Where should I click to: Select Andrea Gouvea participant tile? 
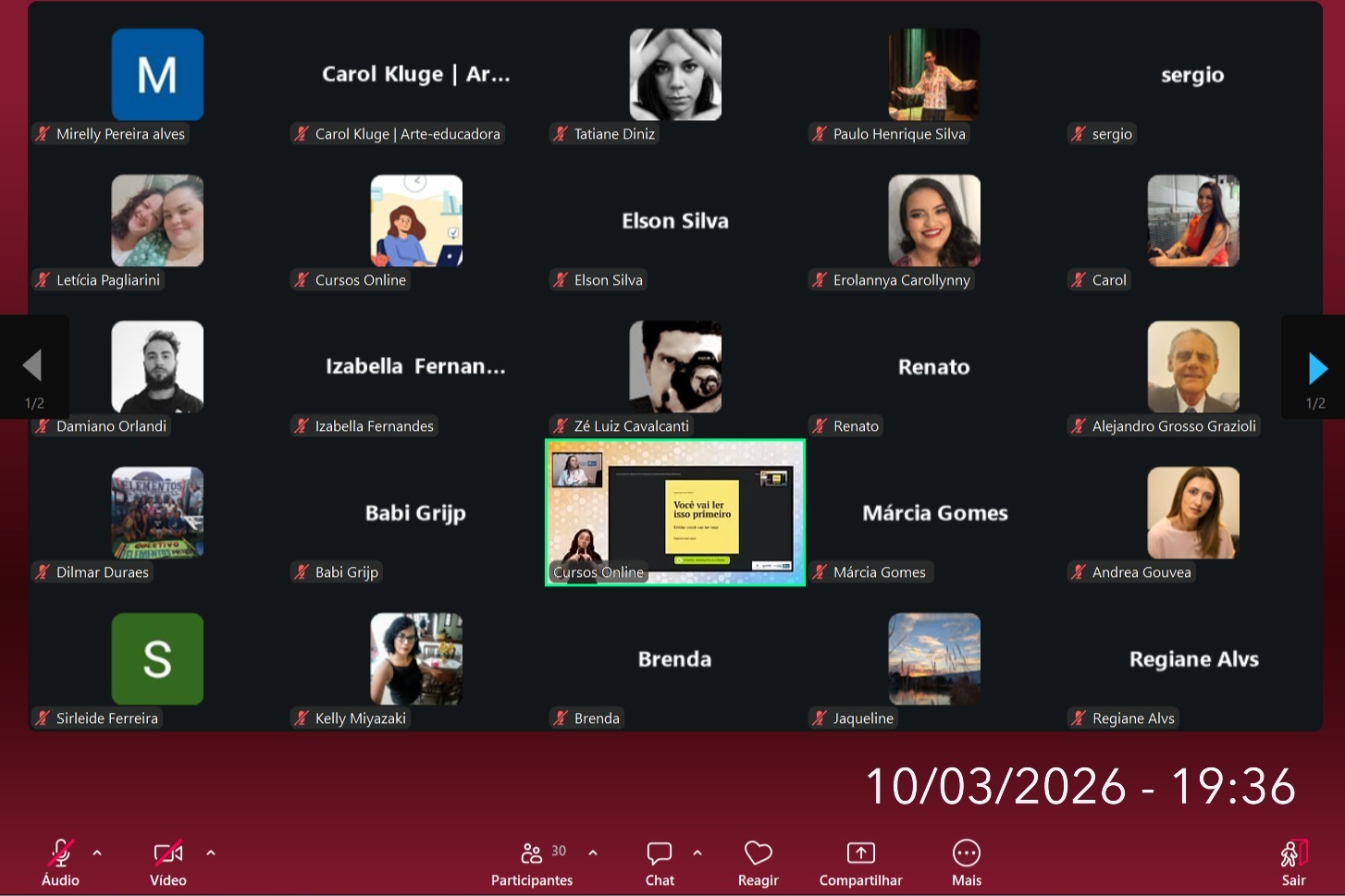1193,512
